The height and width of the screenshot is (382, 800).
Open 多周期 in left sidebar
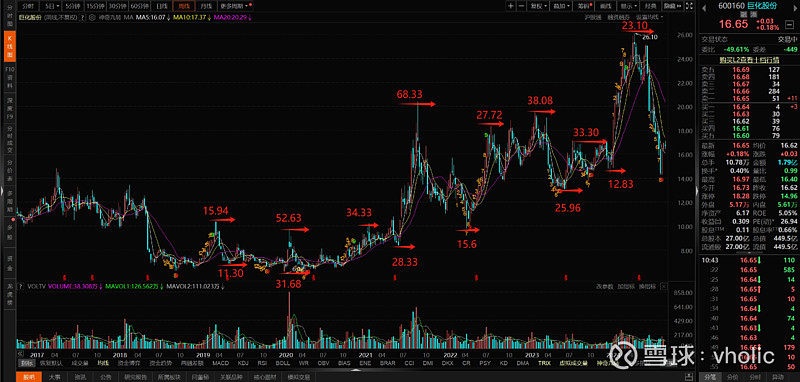pos(9,201)
